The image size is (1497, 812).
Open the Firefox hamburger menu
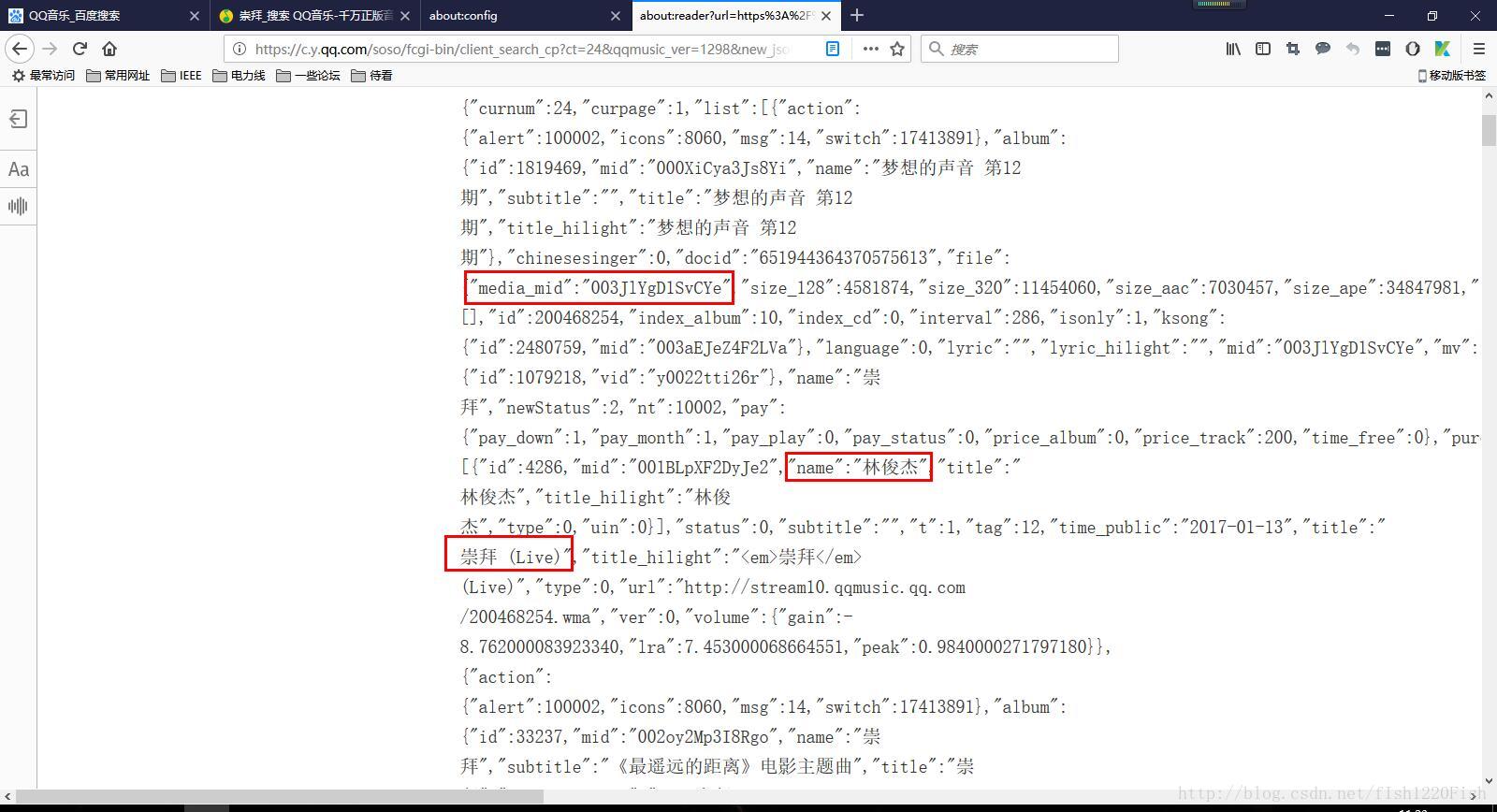pos(1478,49)
